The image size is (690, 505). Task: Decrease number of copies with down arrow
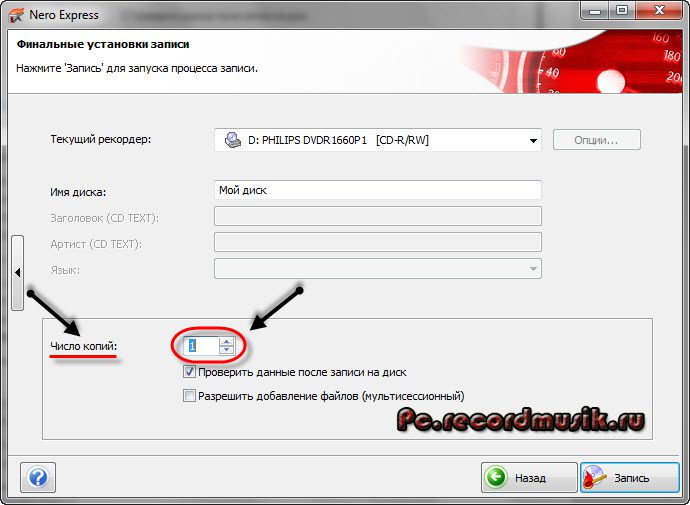227,350
